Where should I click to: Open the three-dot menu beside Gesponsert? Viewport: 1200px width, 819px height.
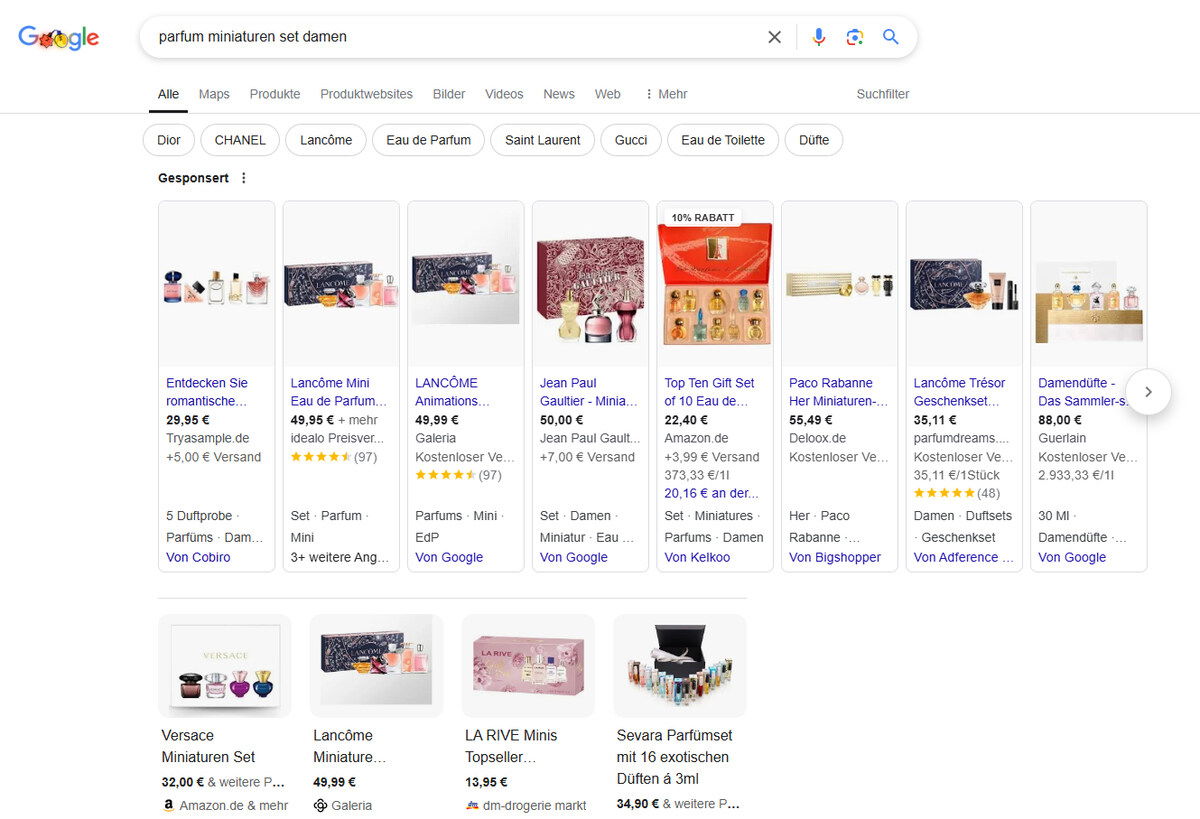pyautogui.click(x=243, y=178)
